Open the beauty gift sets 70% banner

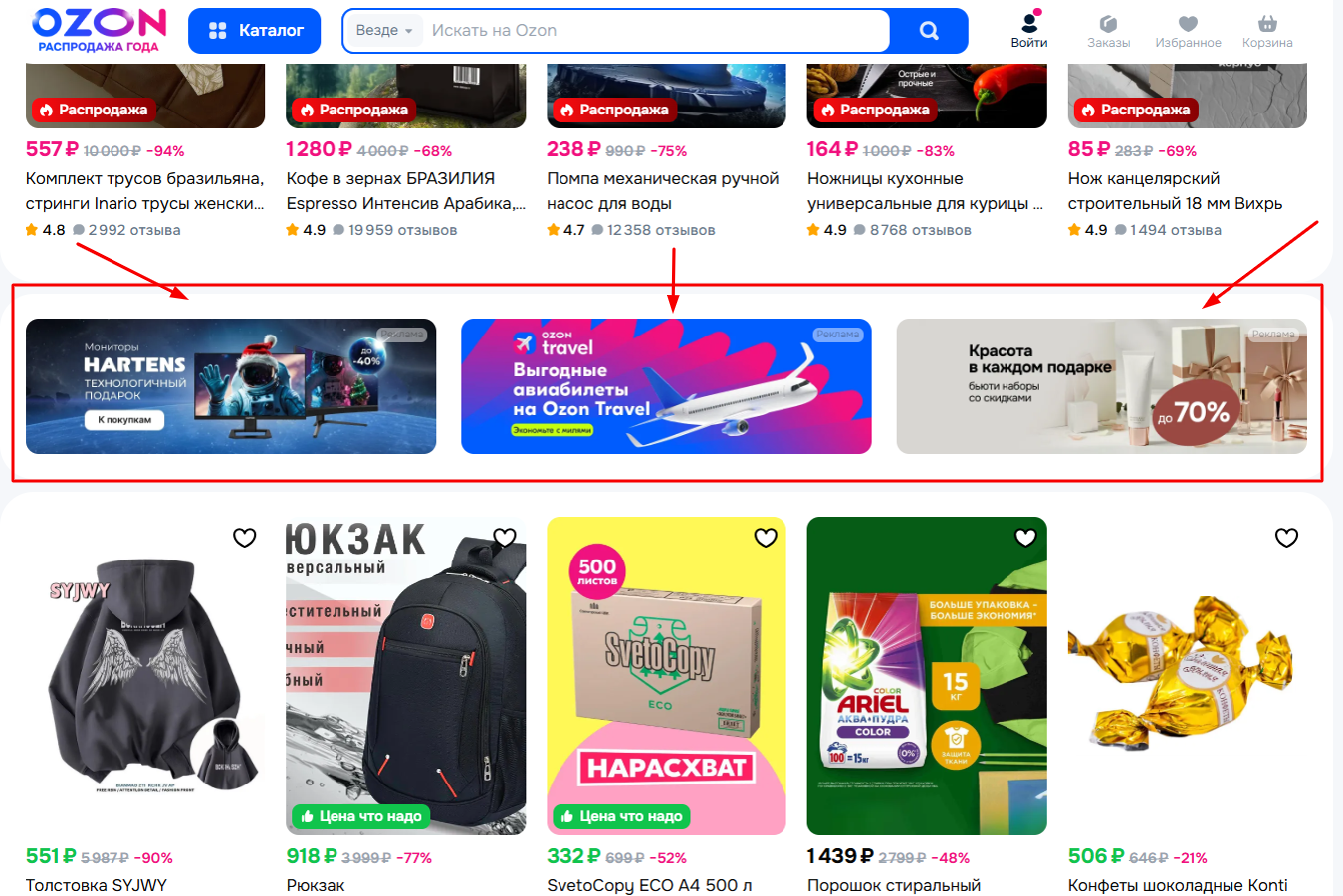1102,386
